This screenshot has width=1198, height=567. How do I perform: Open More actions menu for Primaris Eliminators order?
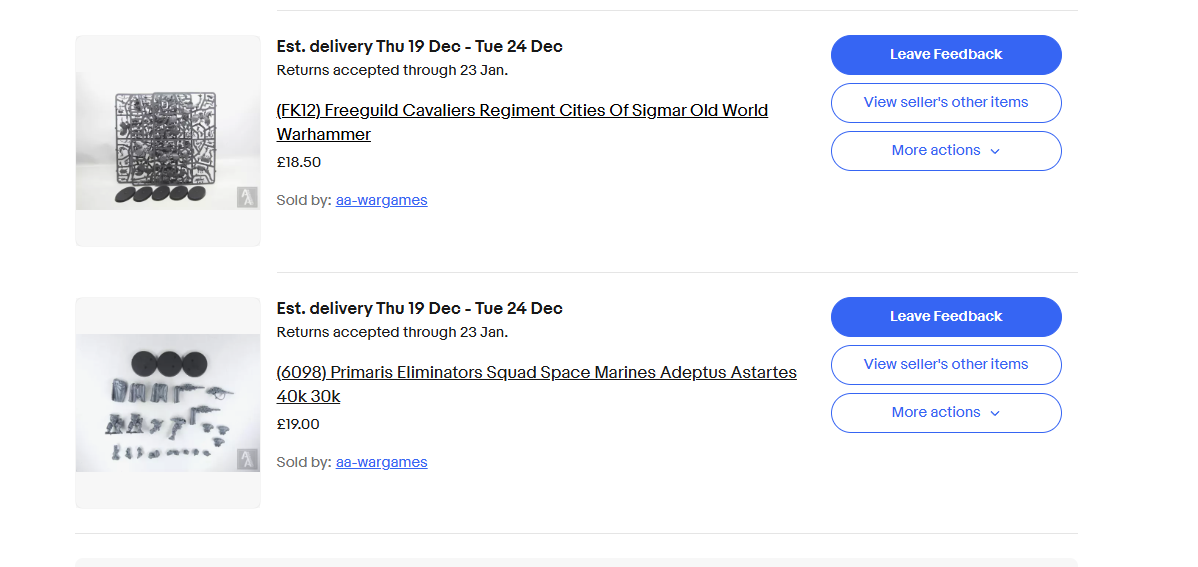pos(945,413)
